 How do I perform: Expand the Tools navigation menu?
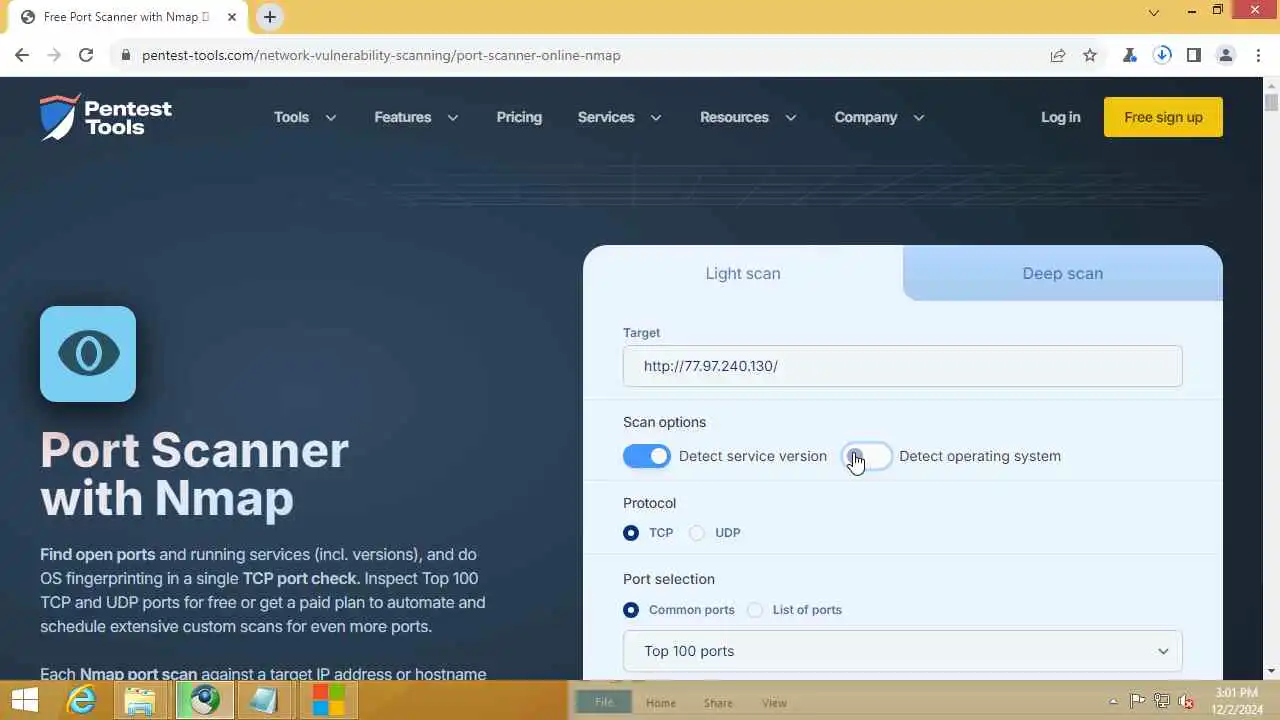[305, 117]
